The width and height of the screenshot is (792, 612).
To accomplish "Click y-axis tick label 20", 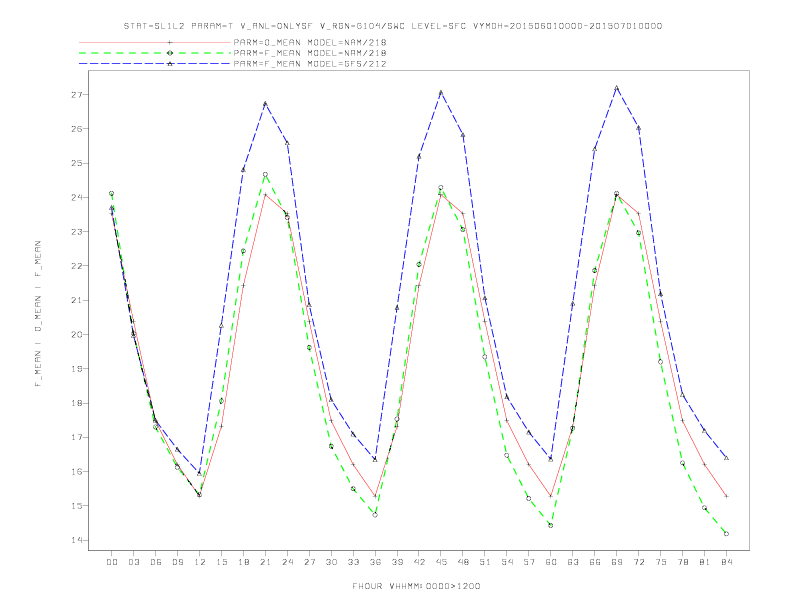I will tap(77, 335).
